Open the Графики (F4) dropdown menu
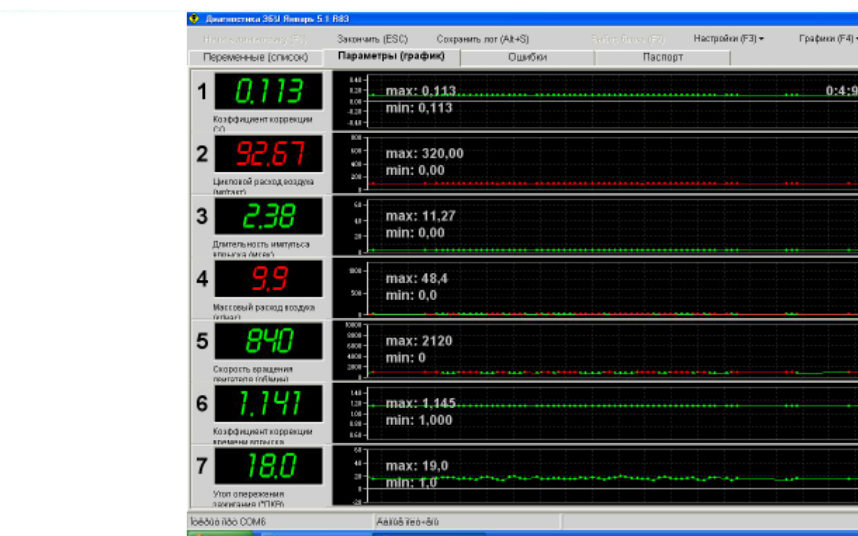858x536 pixels. point(827,39)
